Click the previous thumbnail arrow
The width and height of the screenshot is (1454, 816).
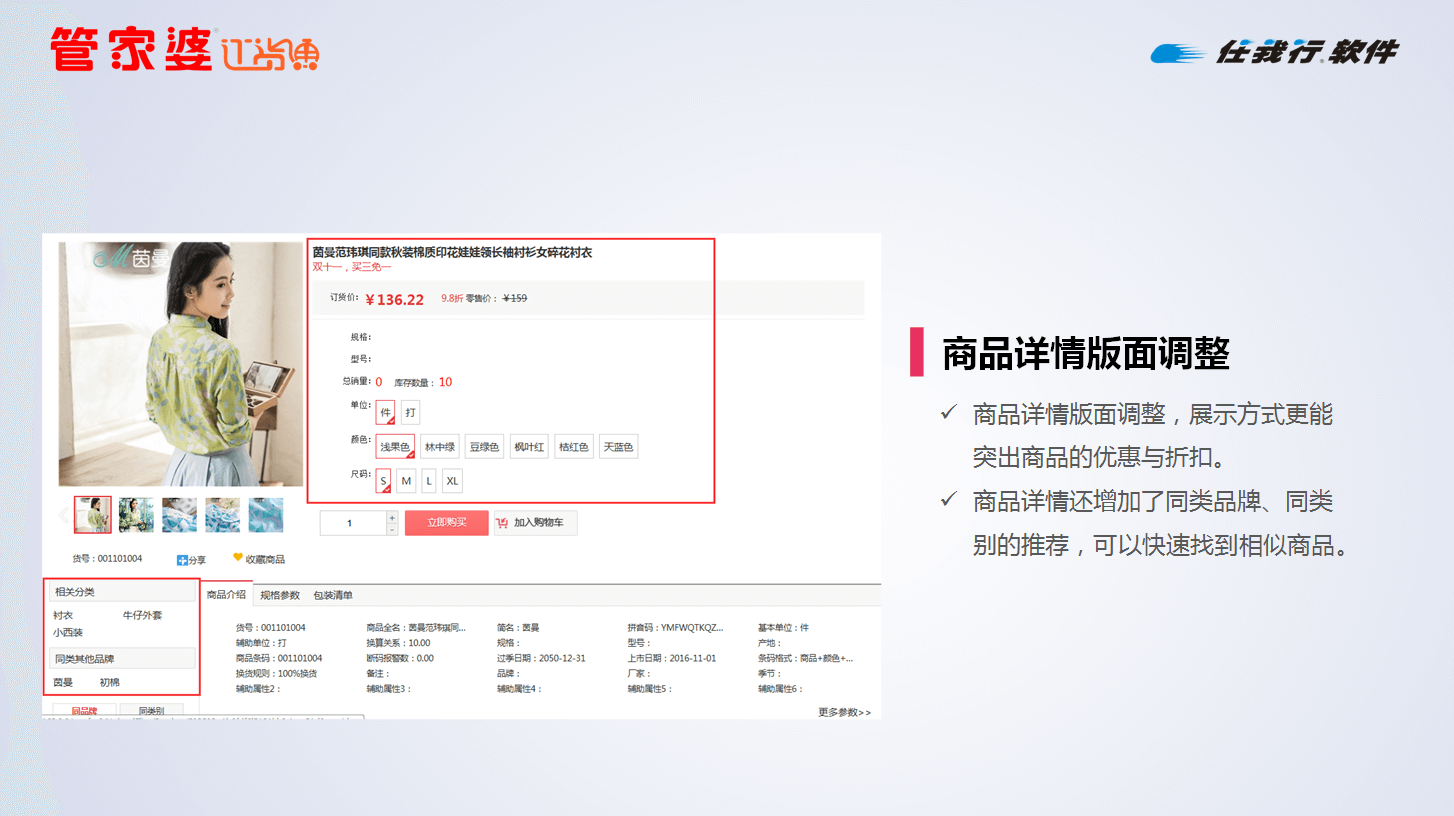click(65, 515)
